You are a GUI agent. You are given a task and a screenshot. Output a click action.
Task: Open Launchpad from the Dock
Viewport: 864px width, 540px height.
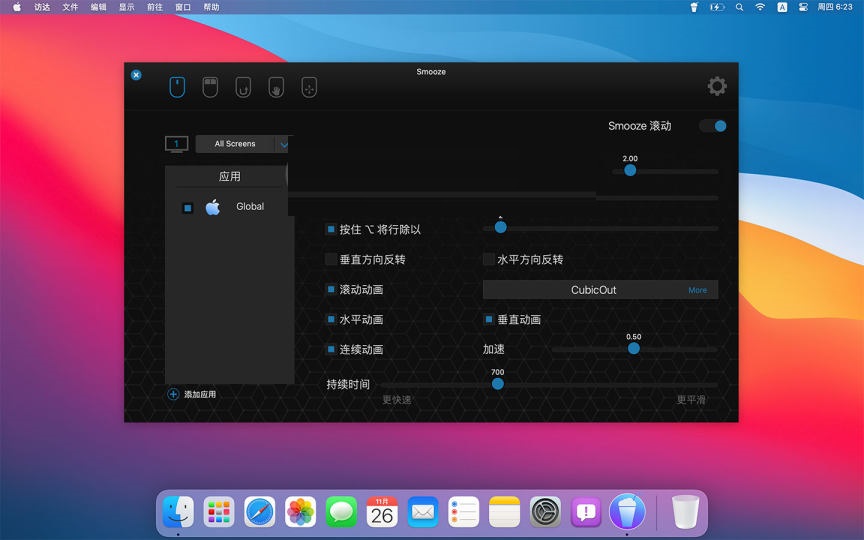coord(219,512)
